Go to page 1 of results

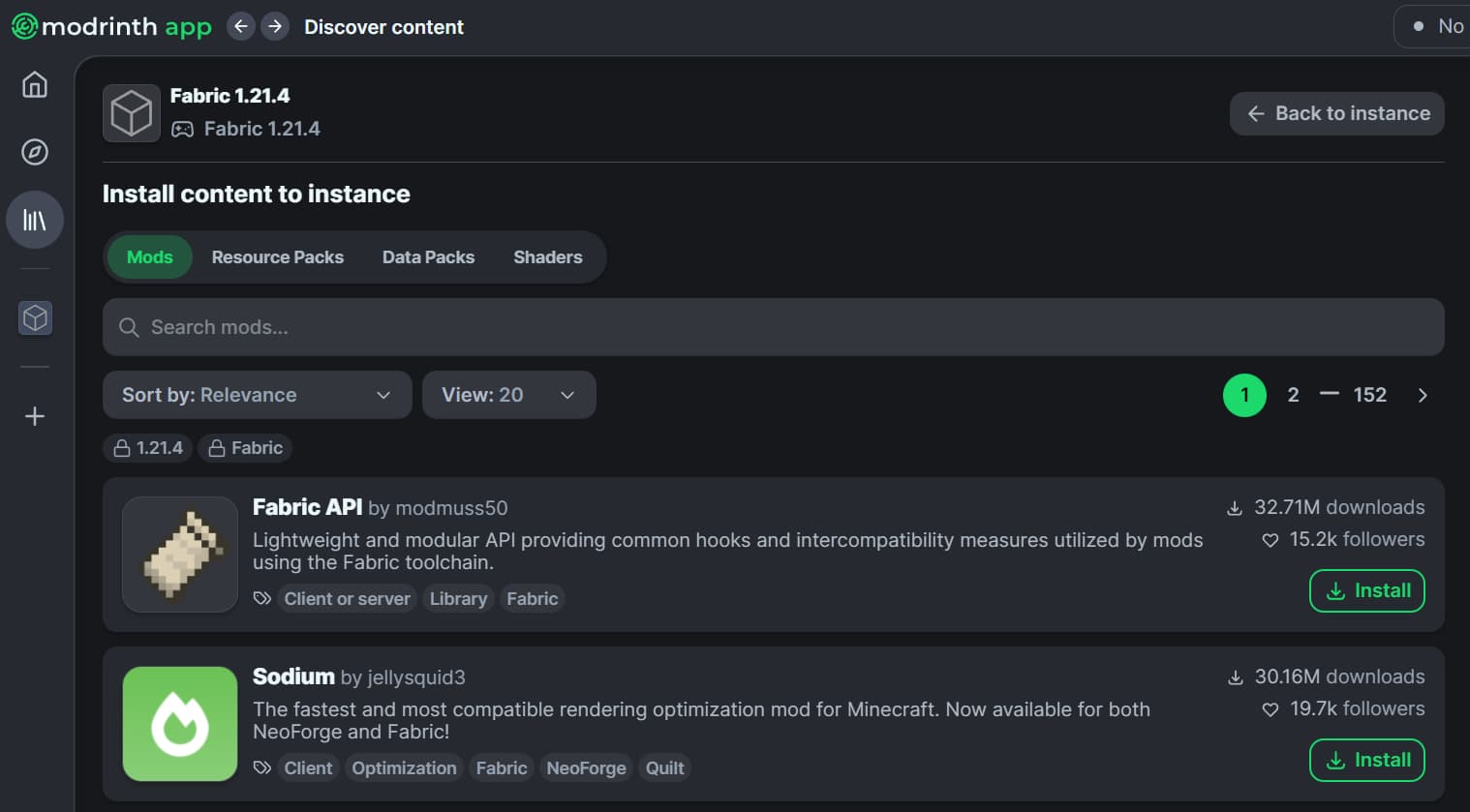pyautogui.click(x=1244, y=395)
